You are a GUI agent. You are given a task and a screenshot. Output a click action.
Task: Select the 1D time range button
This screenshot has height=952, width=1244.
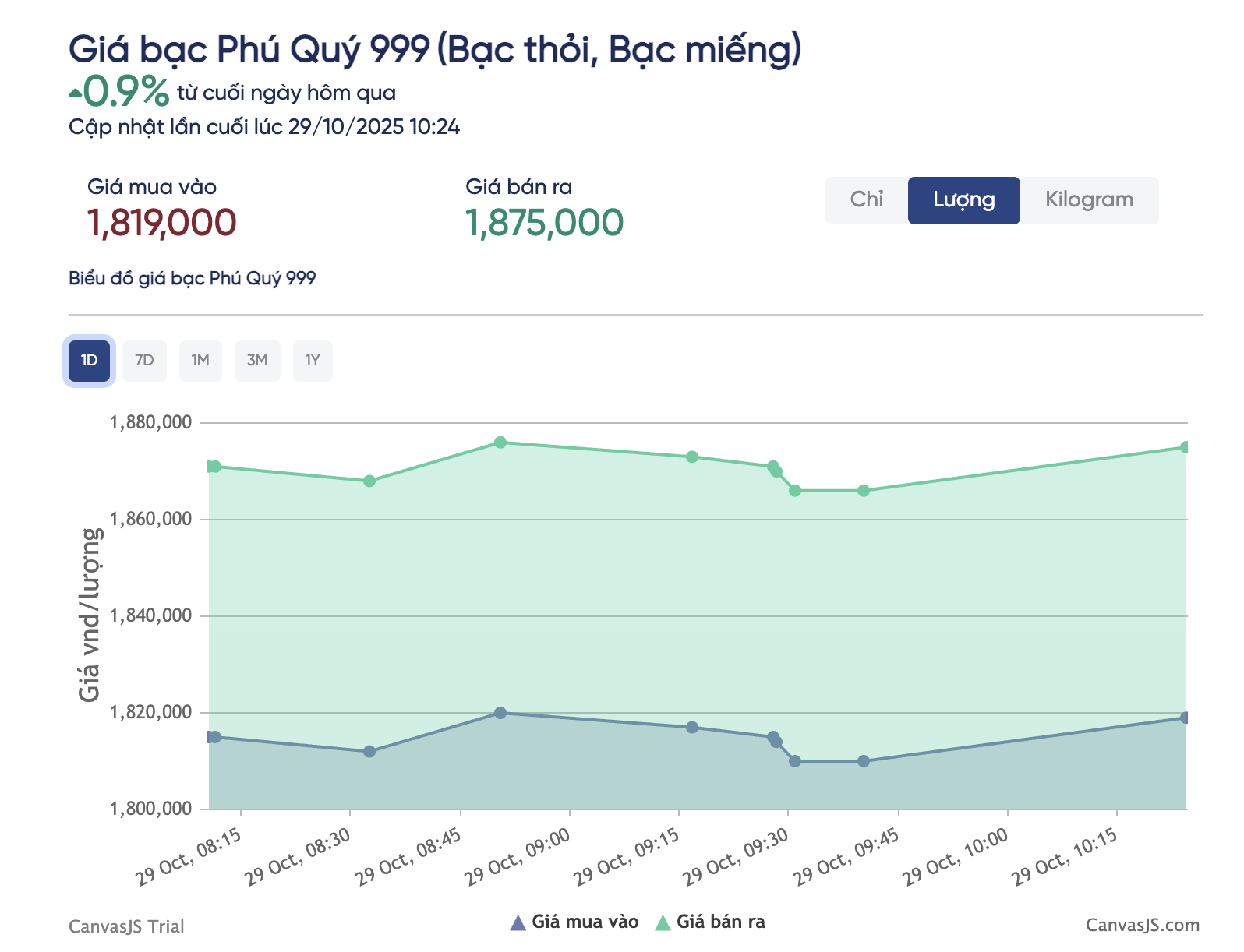click(x=89, y=360)
